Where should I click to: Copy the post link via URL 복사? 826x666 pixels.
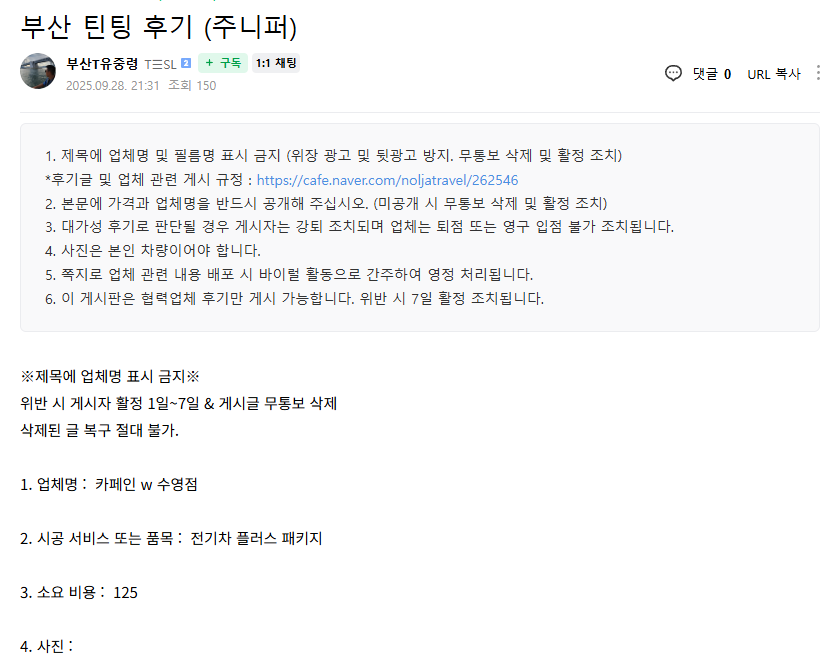point(773,74)
